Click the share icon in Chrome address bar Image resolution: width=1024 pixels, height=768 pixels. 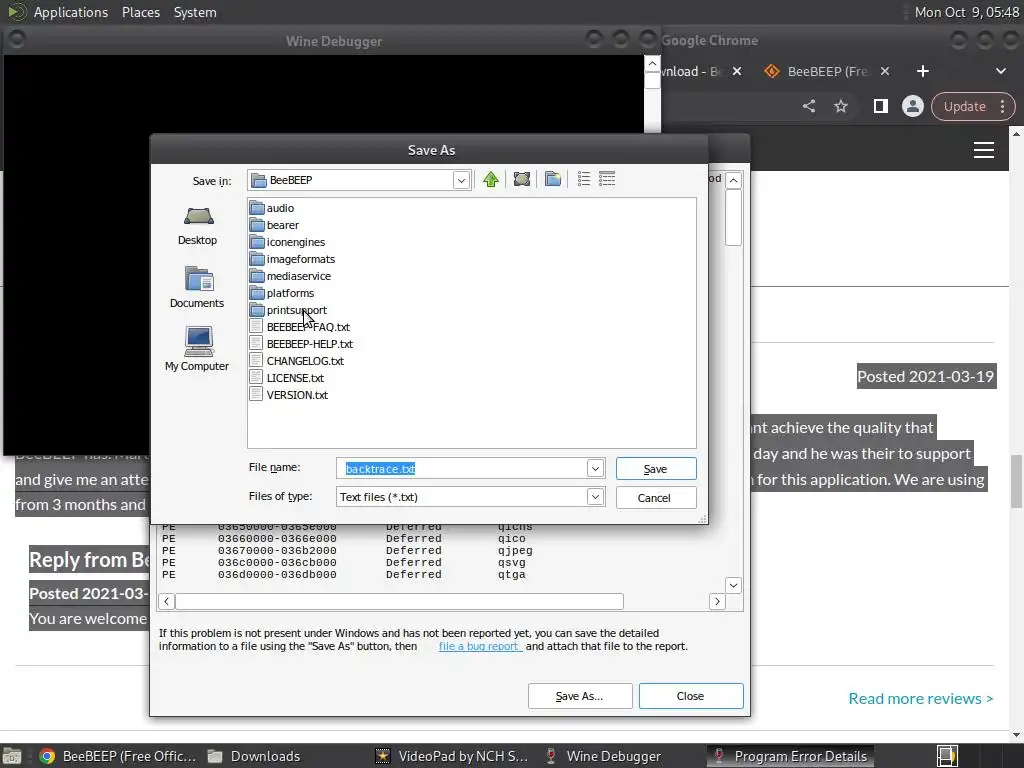(809, 106)
